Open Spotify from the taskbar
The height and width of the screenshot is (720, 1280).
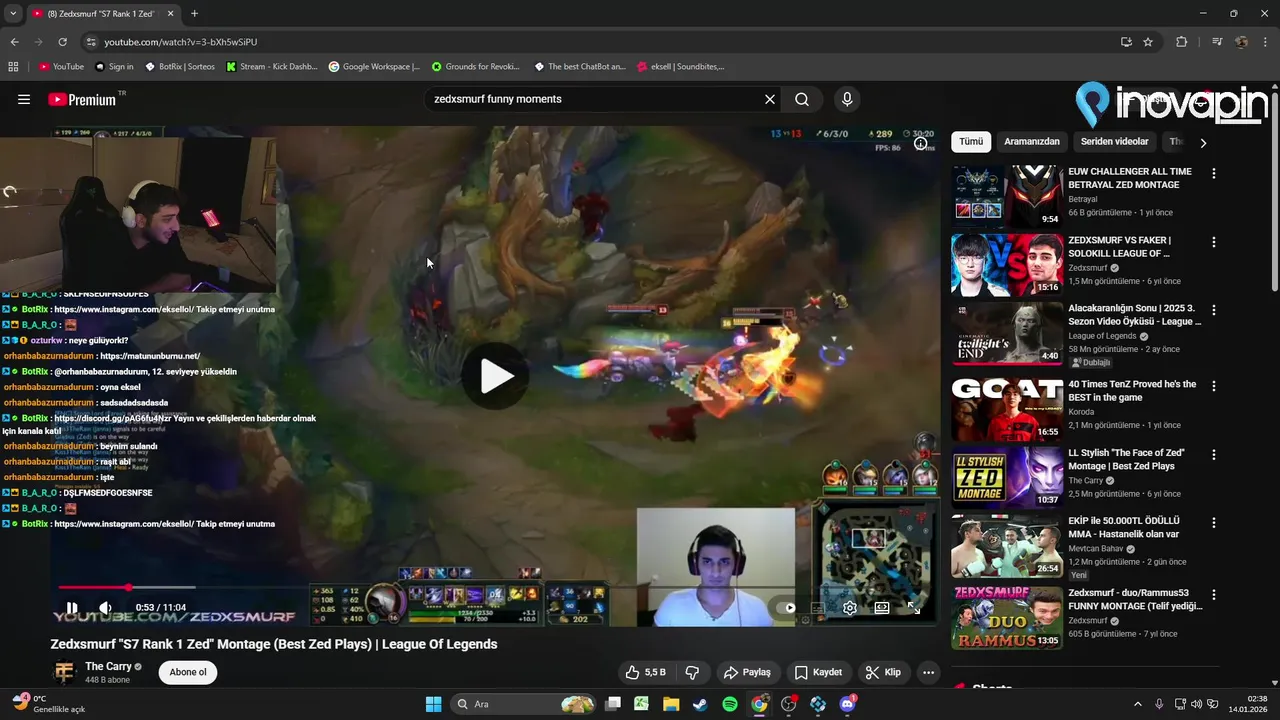point(730,704)
